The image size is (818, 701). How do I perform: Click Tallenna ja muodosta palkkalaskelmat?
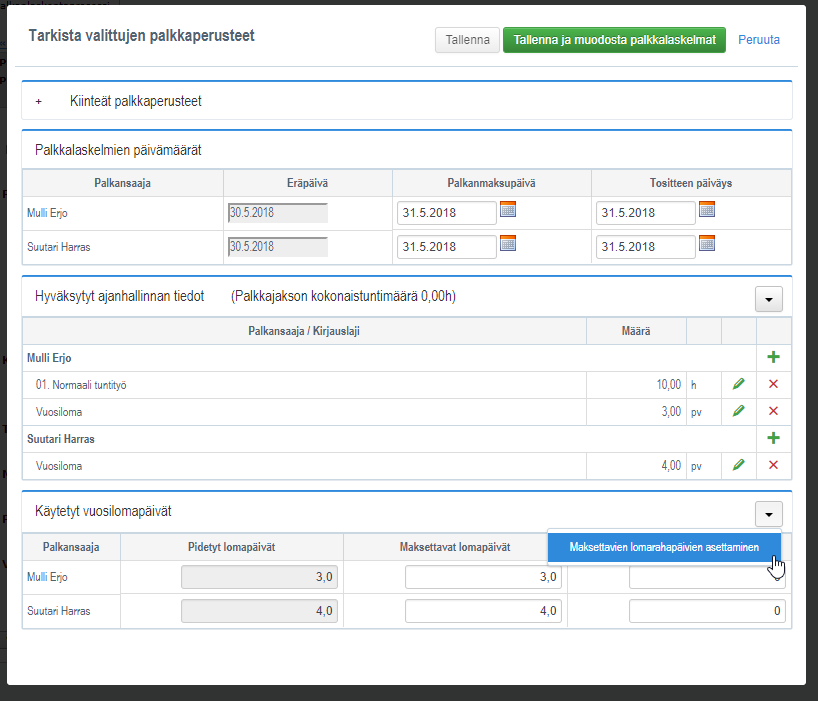614,40
